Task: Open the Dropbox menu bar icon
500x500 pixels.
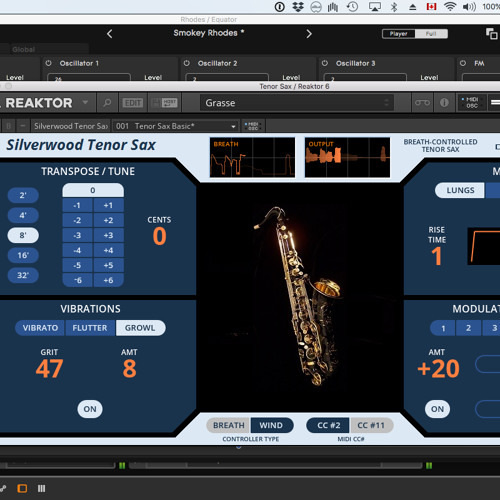Action: click(x=298, y=7)
